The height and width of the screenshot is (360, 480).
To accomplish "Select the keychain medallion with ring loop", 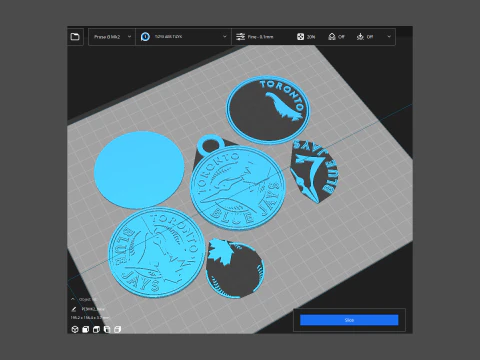I will point(237,183).
